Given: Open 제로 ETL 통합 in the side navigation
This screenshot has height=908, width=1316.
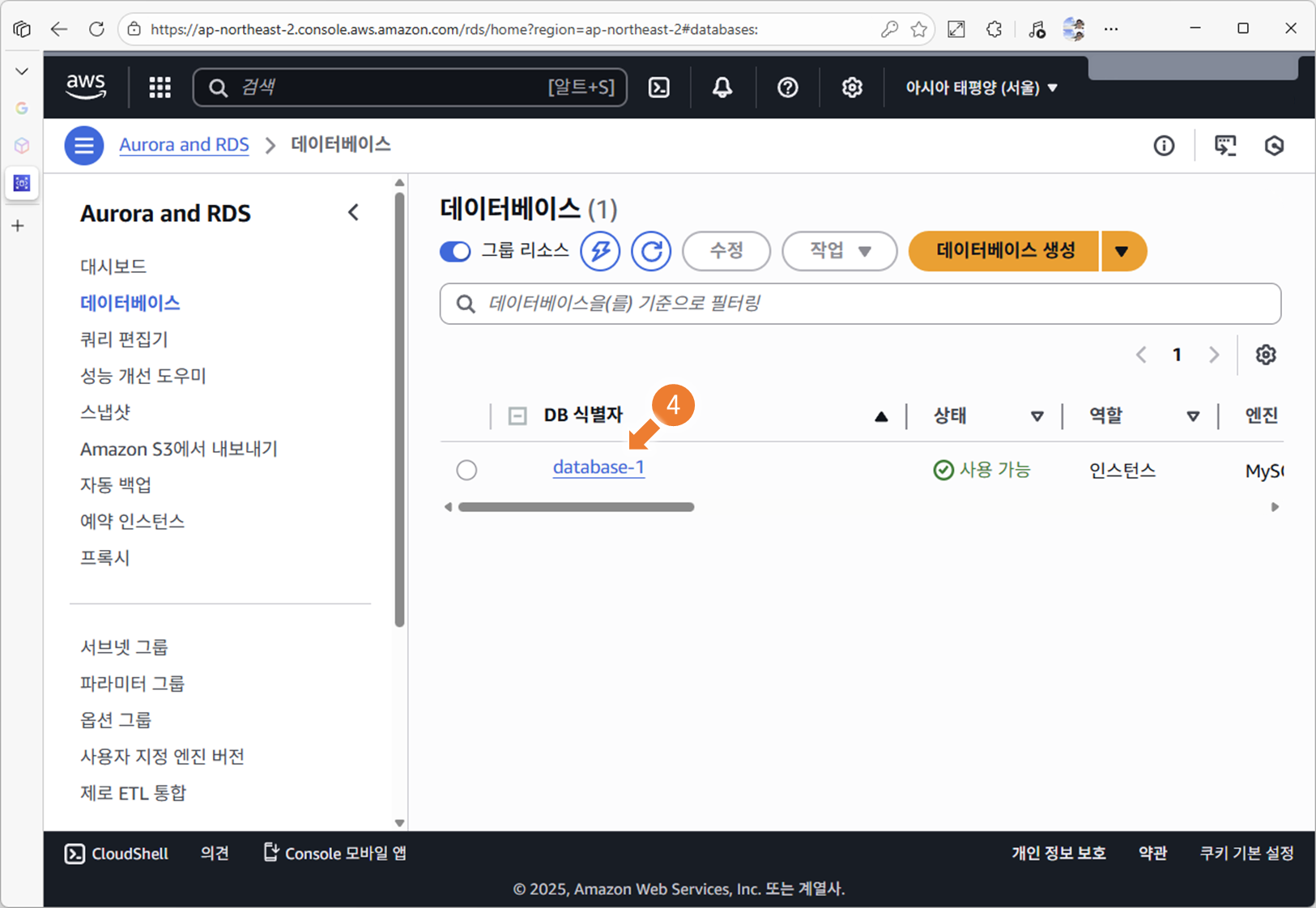Looking at the screenshot, I should pos(133,793).
